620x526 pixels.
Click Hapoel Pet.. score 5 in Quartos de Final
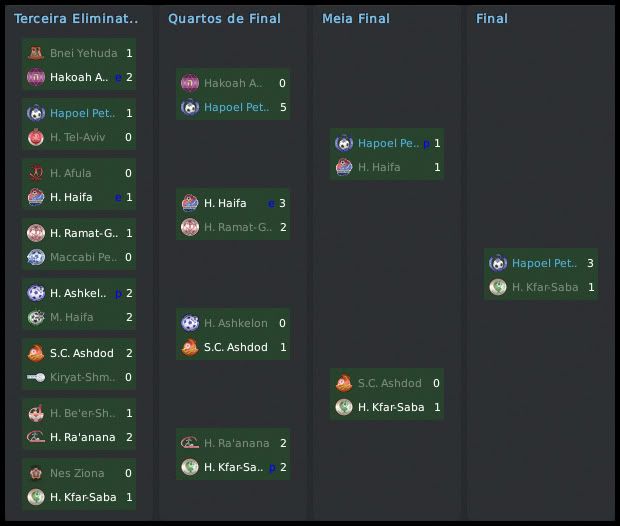pos(283,107)
